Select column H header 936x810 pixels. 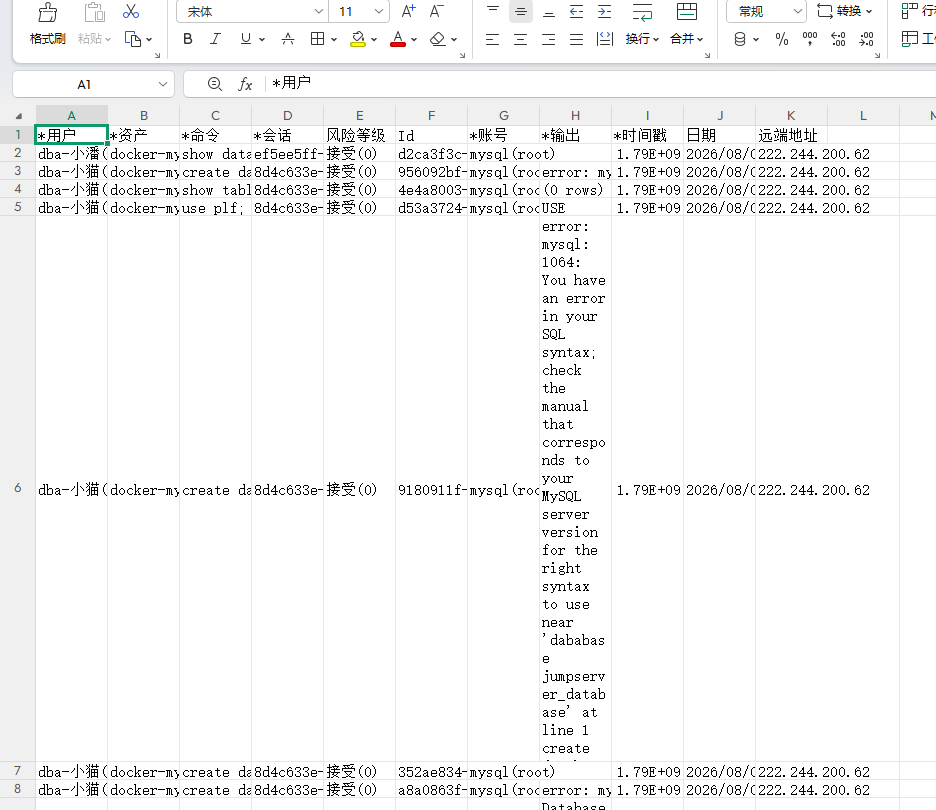[575, 115]
